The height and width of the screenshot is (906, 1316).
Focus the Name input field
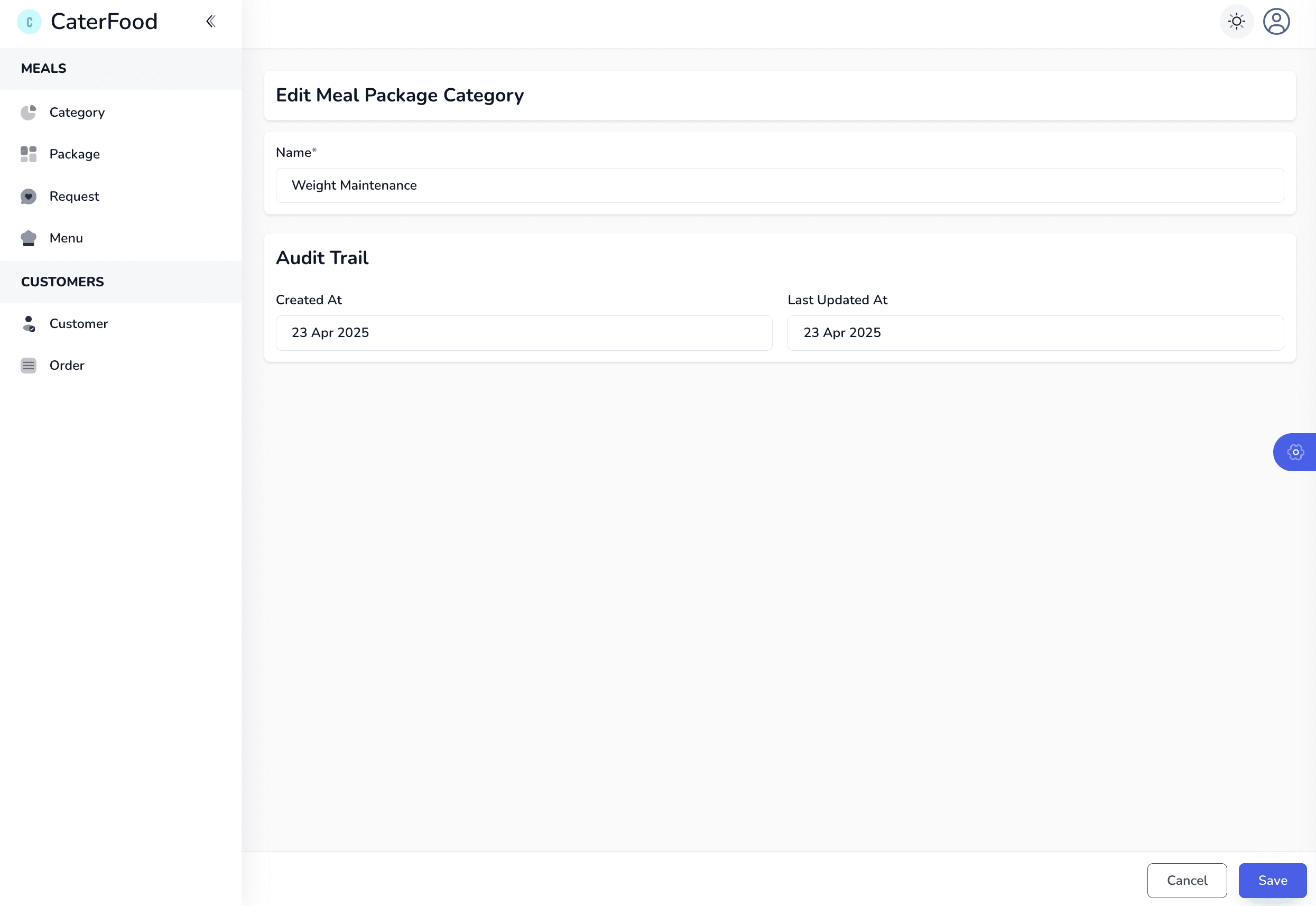click(779, 185)
